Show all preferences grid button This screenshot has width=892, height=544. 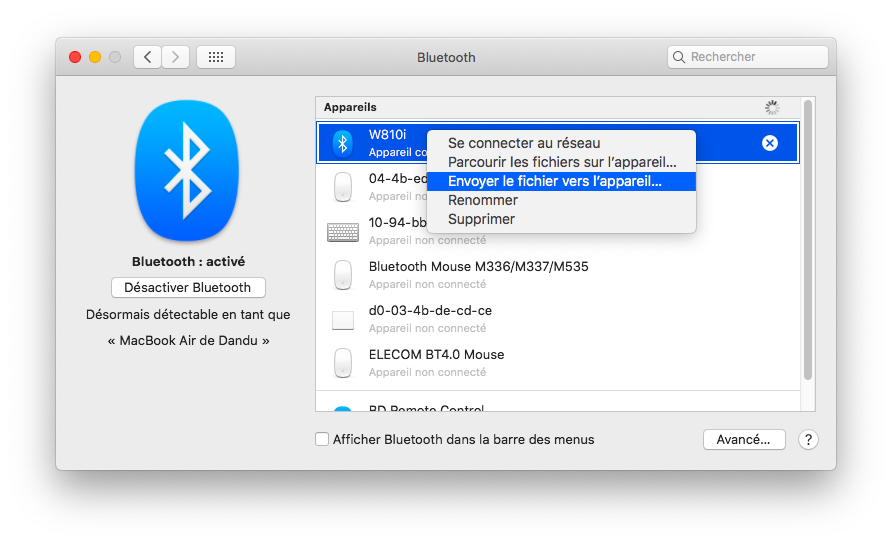click(216, 57)
